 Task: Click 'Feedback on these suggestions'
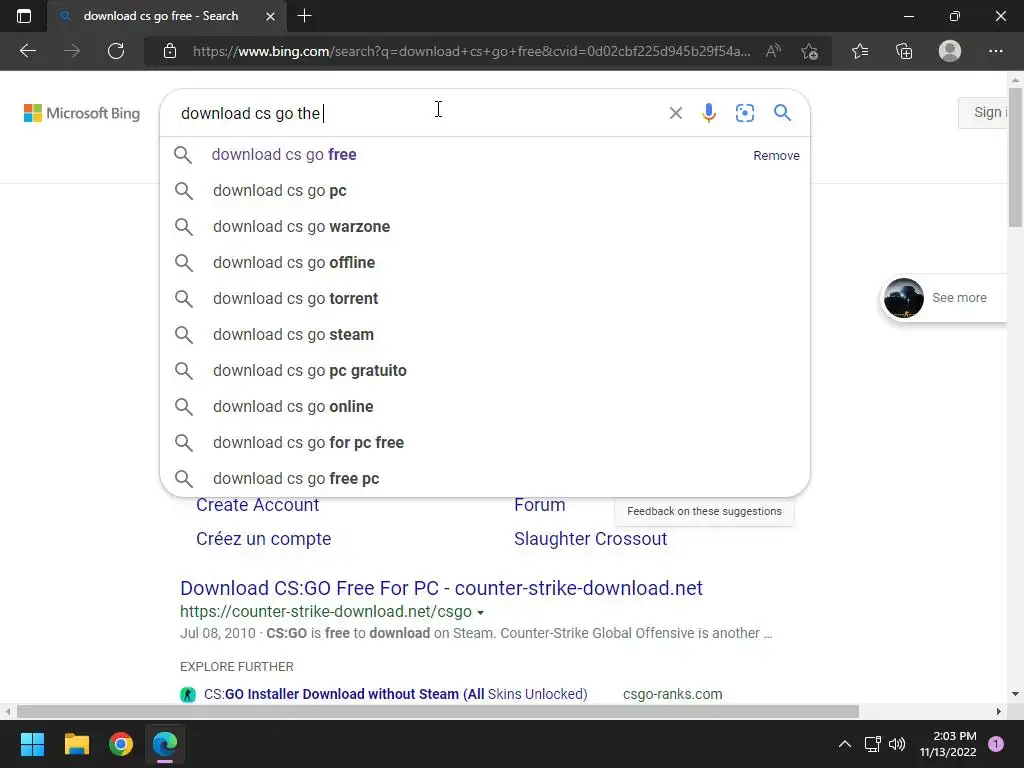click(704, 511)
